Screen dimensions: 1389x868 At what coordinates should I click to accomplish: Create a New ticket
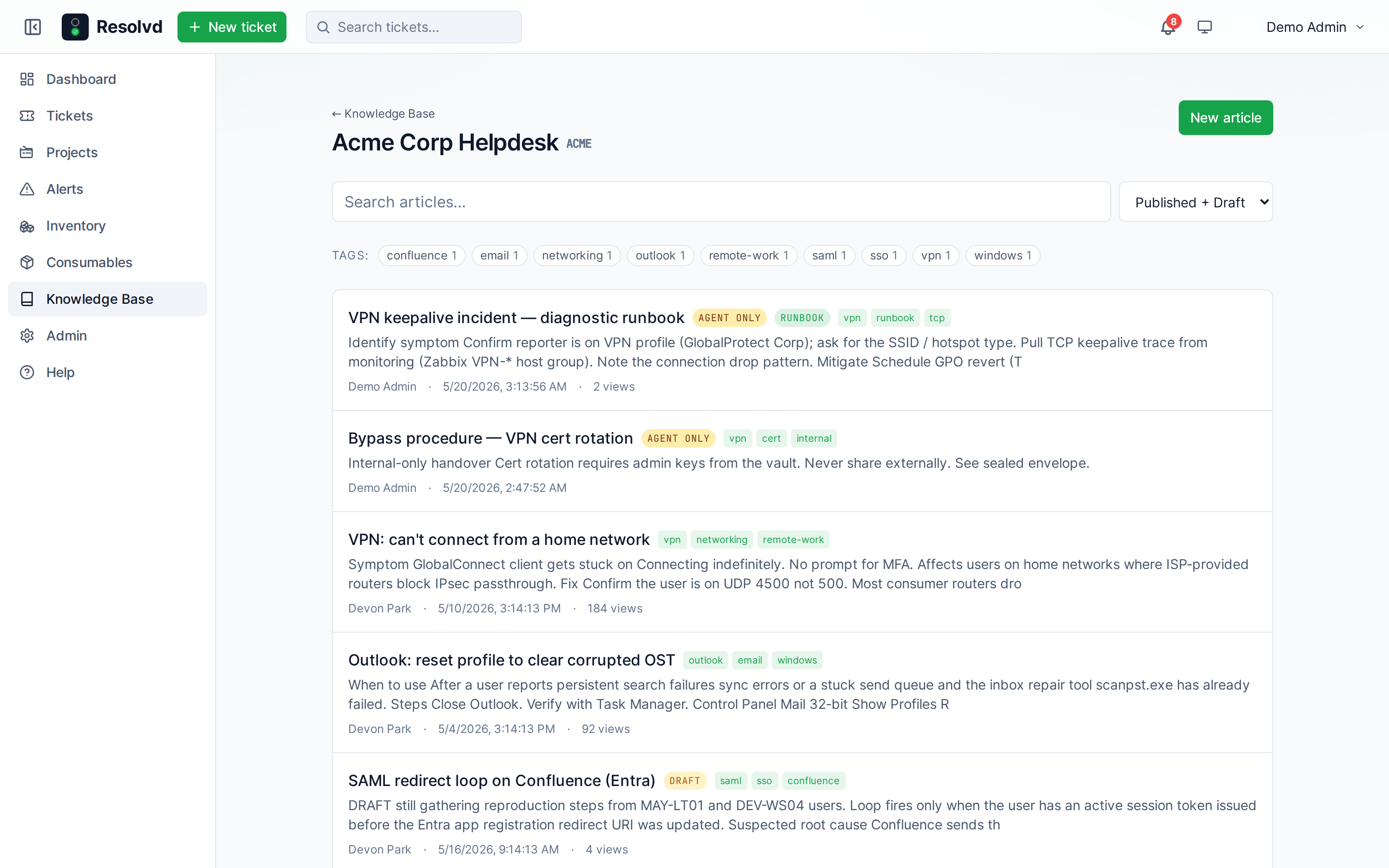pyautogui.click(x=232, y=27)
